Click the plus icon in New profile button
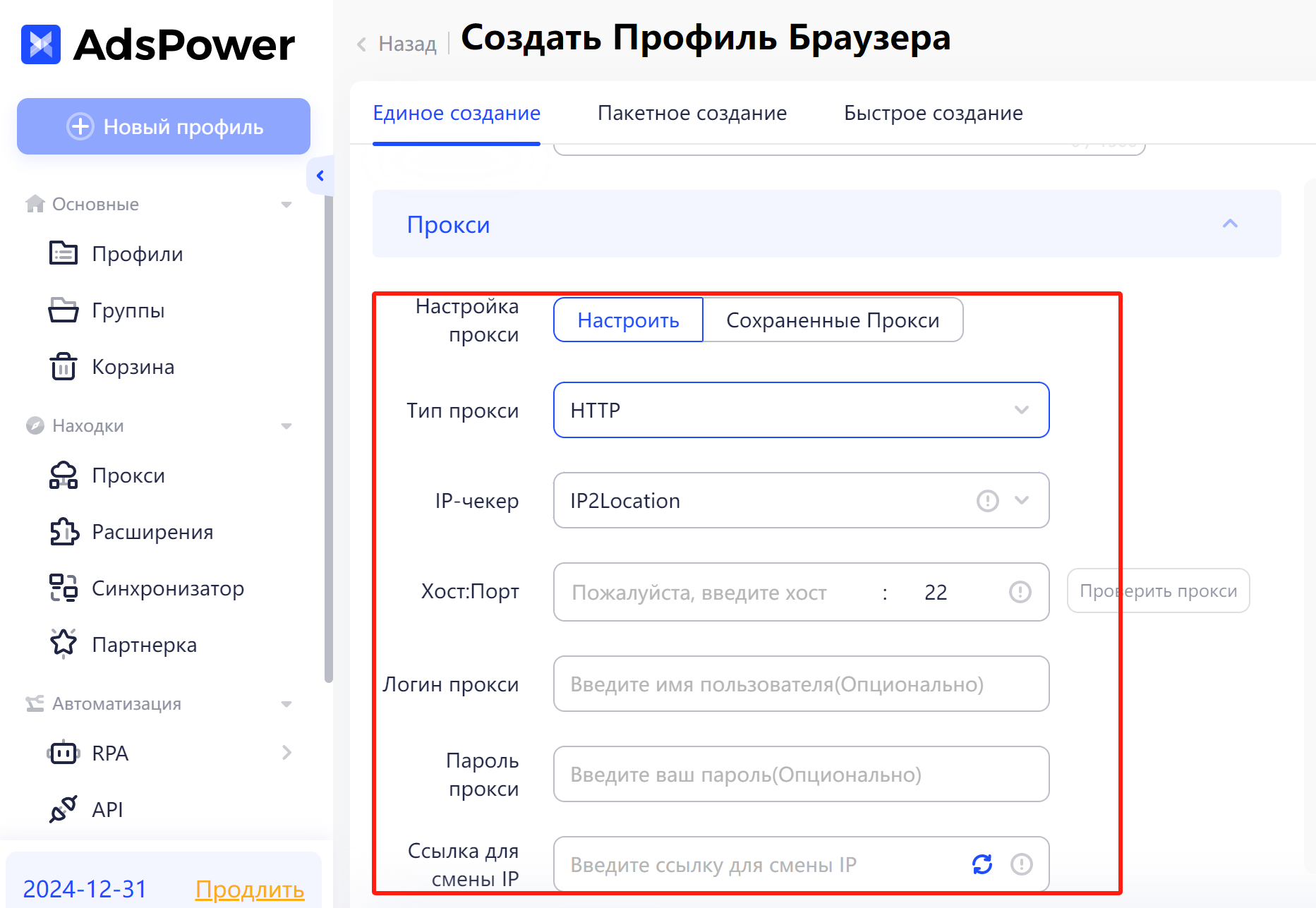The height and width of the screenshot is (908, 1316). click(80, 126)
